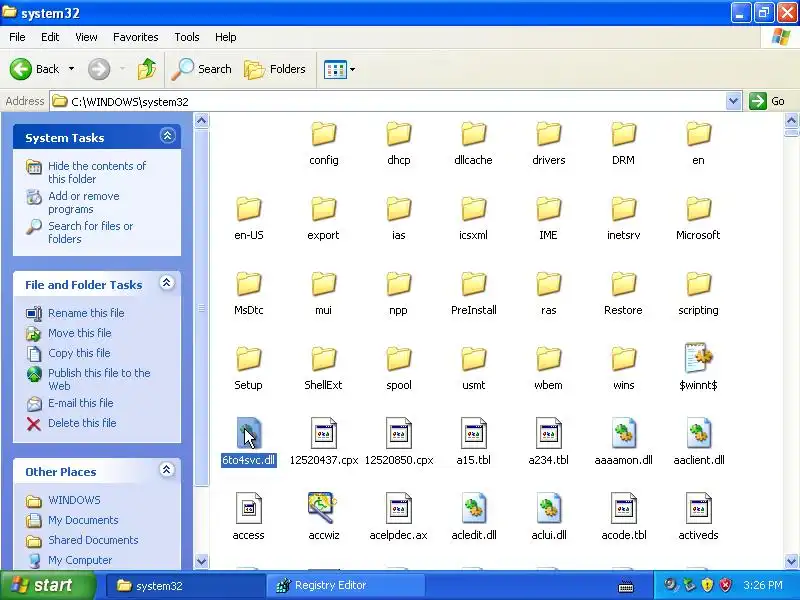Select the aaclient.dll file icon
This screenshot has width=800, height=600.
pyautogui.click(x=698, y=433)
